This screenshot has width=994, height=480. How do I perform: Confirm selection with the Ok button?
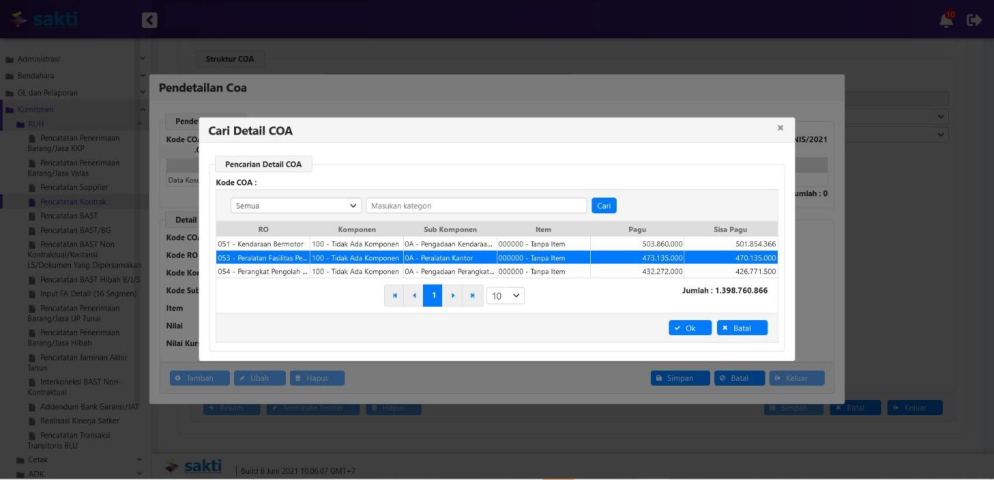(689, 328)
